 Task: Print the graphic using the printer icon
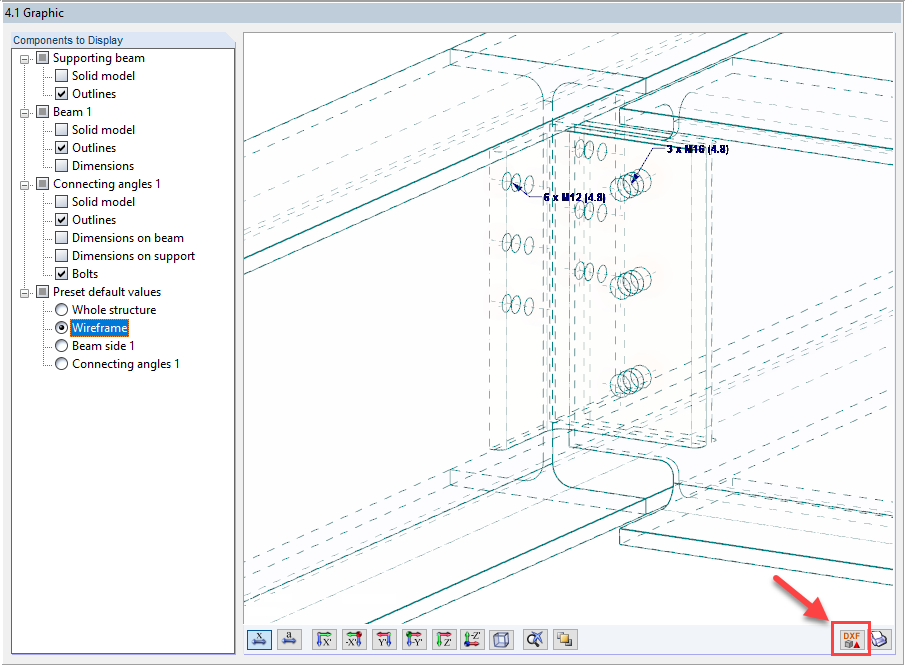(x=880, y=639)
